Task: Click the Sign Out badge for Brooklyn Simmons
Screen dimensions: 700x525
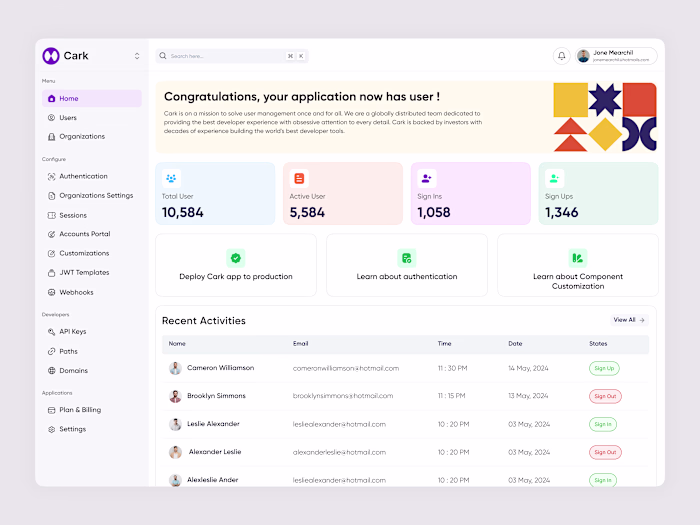Action: [605, 396]
